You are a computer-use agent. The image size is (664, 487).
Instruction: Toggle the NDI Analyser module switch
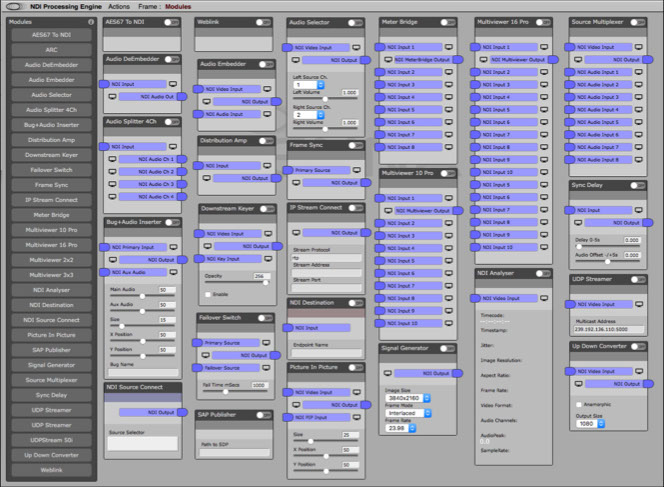[x=543, y=274]
